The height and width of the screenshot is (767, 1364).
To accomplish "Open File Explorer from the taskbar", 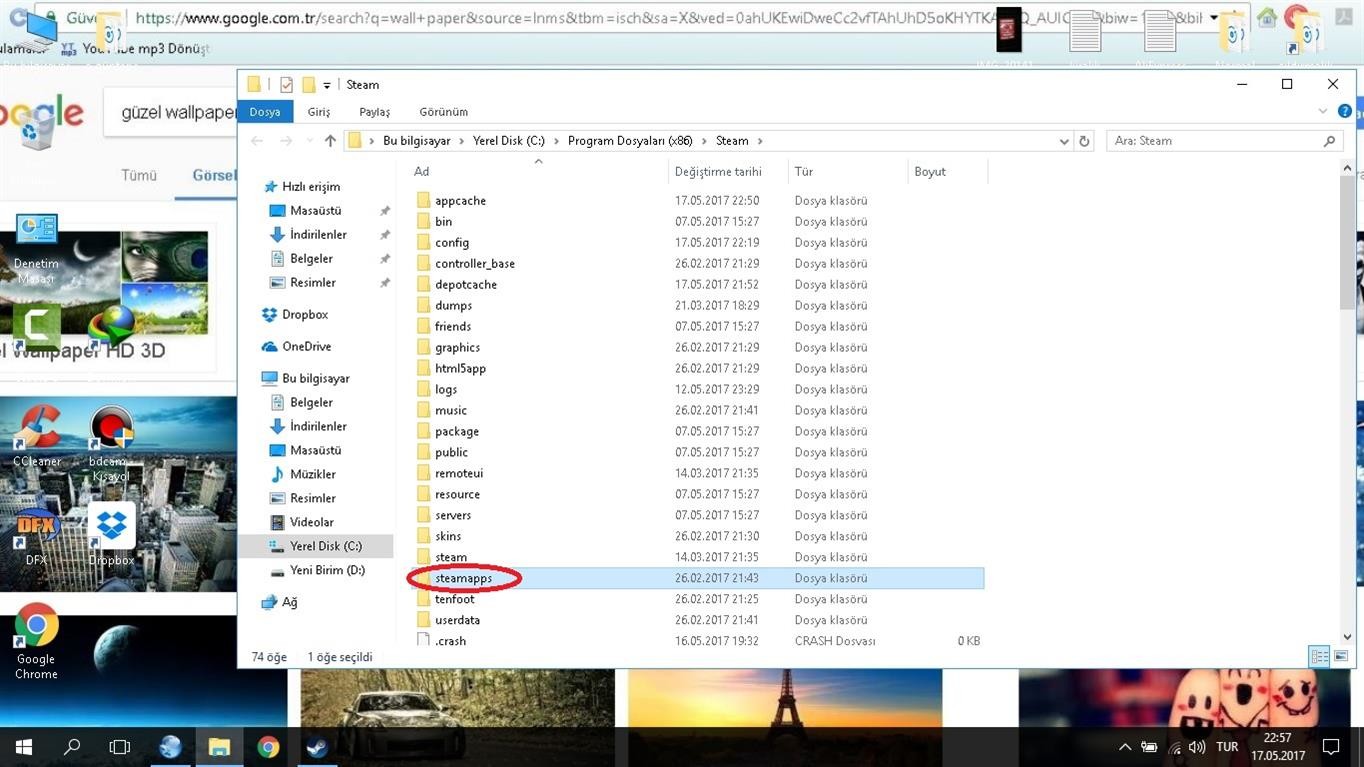I will point(219,747).
